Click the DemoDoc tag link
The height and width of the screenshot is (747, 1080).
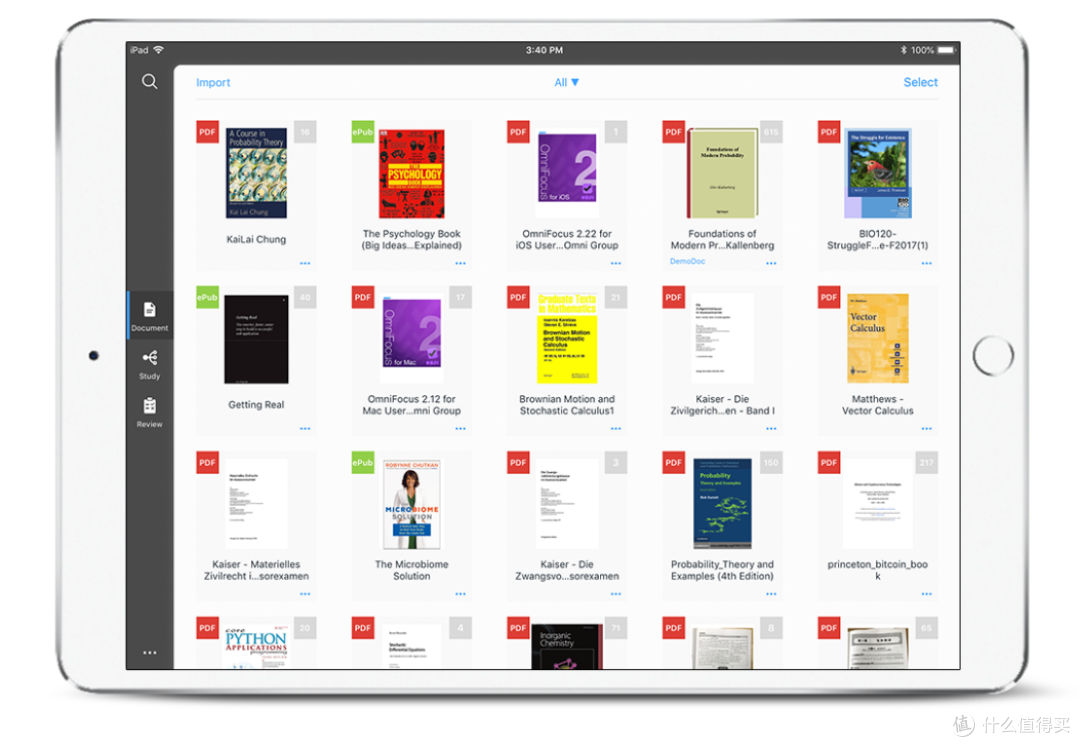(687, 262)
